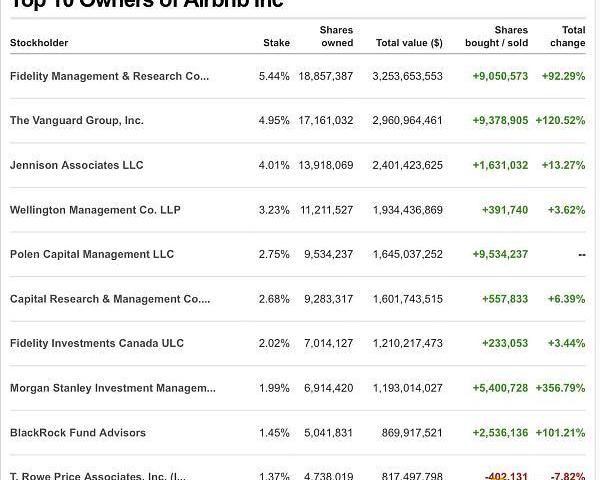The image size is (600, 480).
Task: Open Fidelity Management & Research Co. stockholder
Action: [x=109, y=76]
